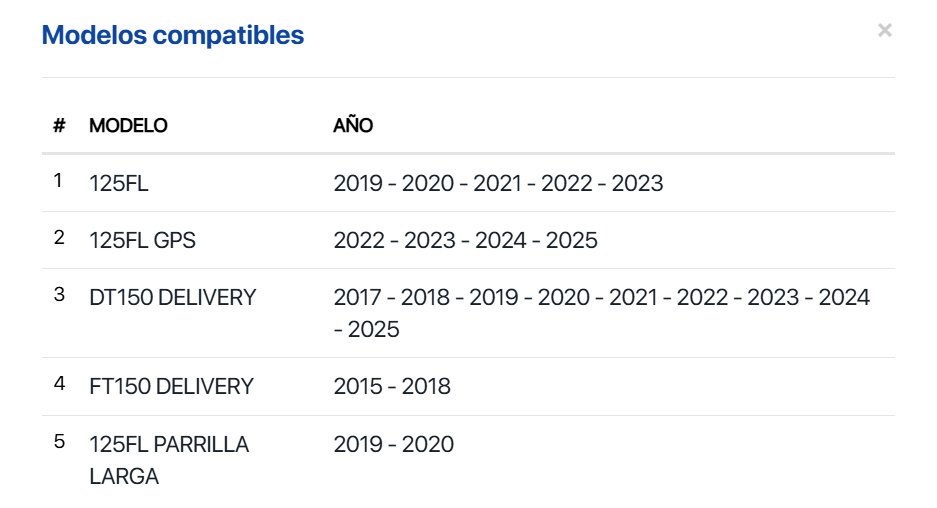Close the Modelos compatibles dialog
The height and width of the screenshot is (508, 937).
tap(884, 31)
